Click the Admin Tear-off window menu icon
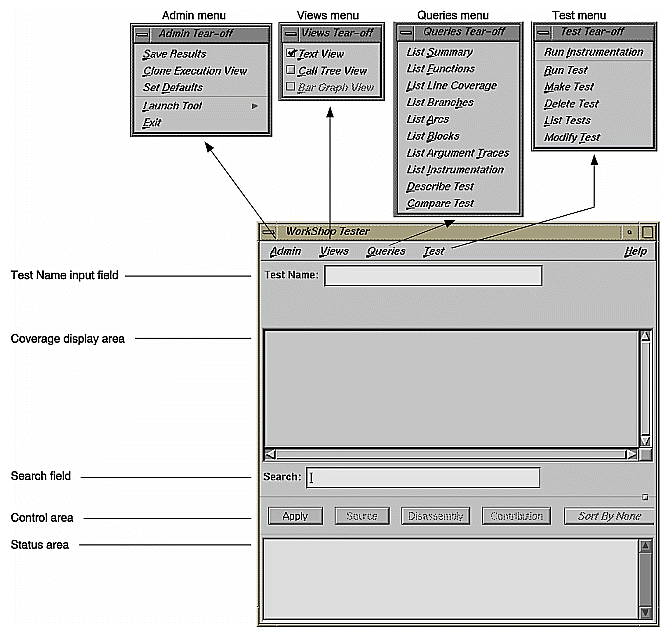The image size is (670, 638). tap(142, 34)
